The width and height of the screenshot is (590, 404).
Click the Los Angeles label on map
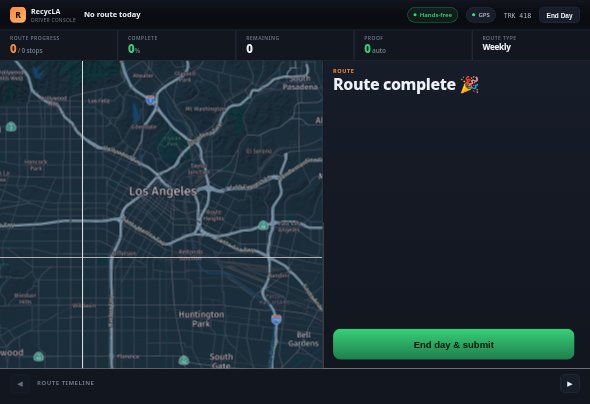click(x=163, y=191)
